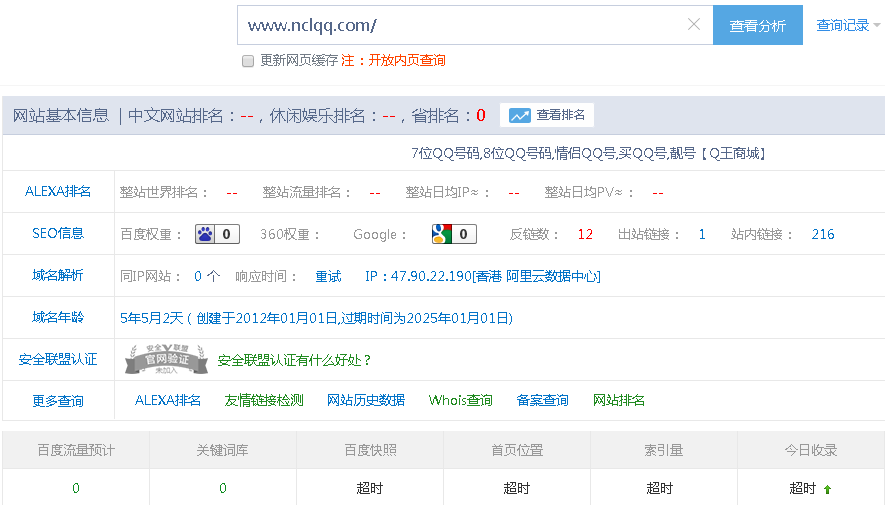Expand the 查询记录 dropdown

click(848, 26)
